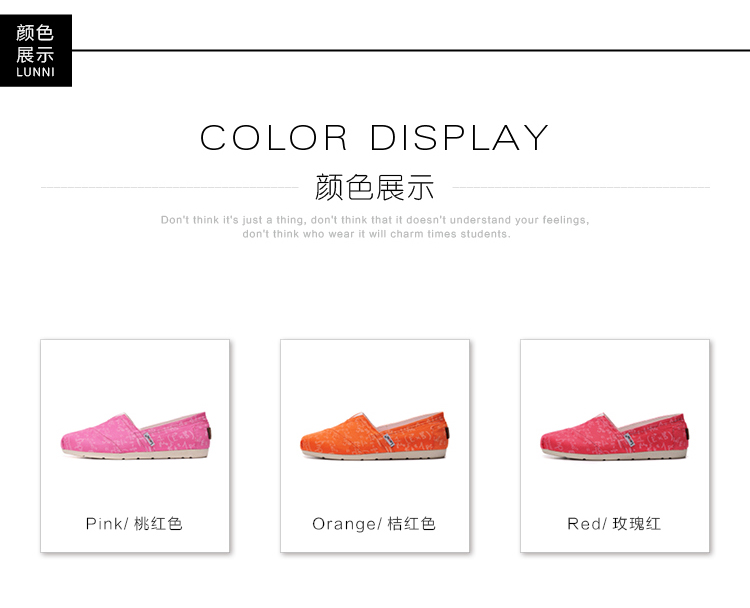
Task: Click the 颜色展示 subtitle heading
Action: [x=375, y=187]
